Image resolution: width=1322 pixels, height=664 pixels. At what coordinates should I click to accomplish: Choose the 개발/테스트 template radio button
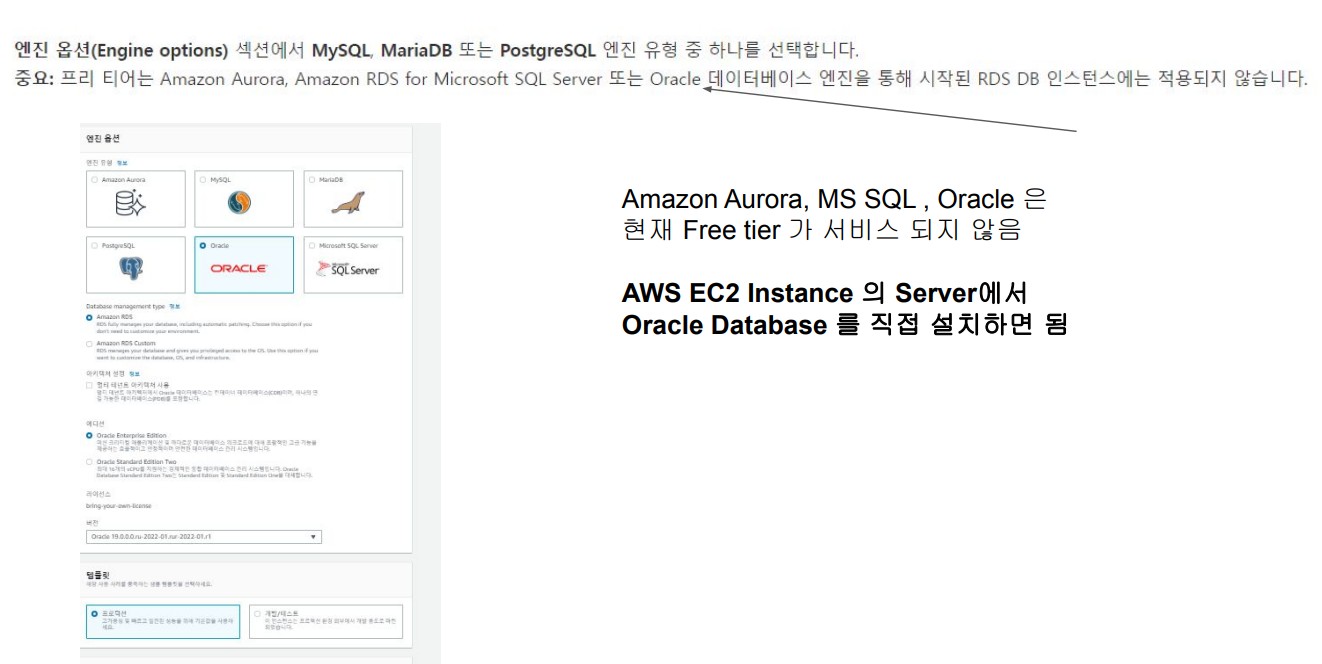258,614
